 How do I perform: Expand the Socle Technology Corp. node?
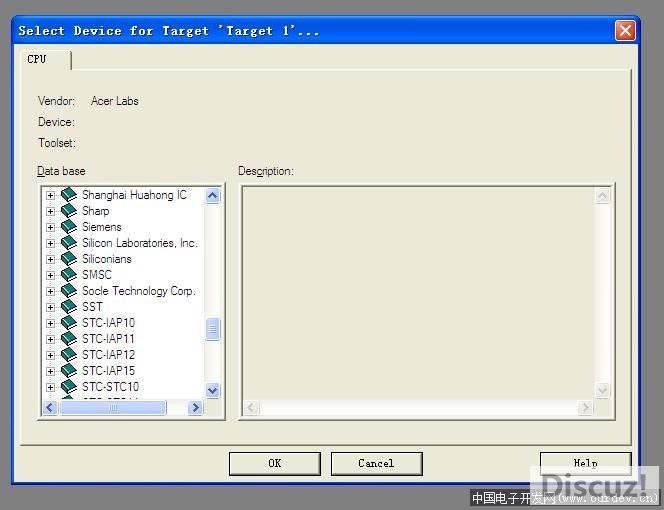click(x=50, y=291)
